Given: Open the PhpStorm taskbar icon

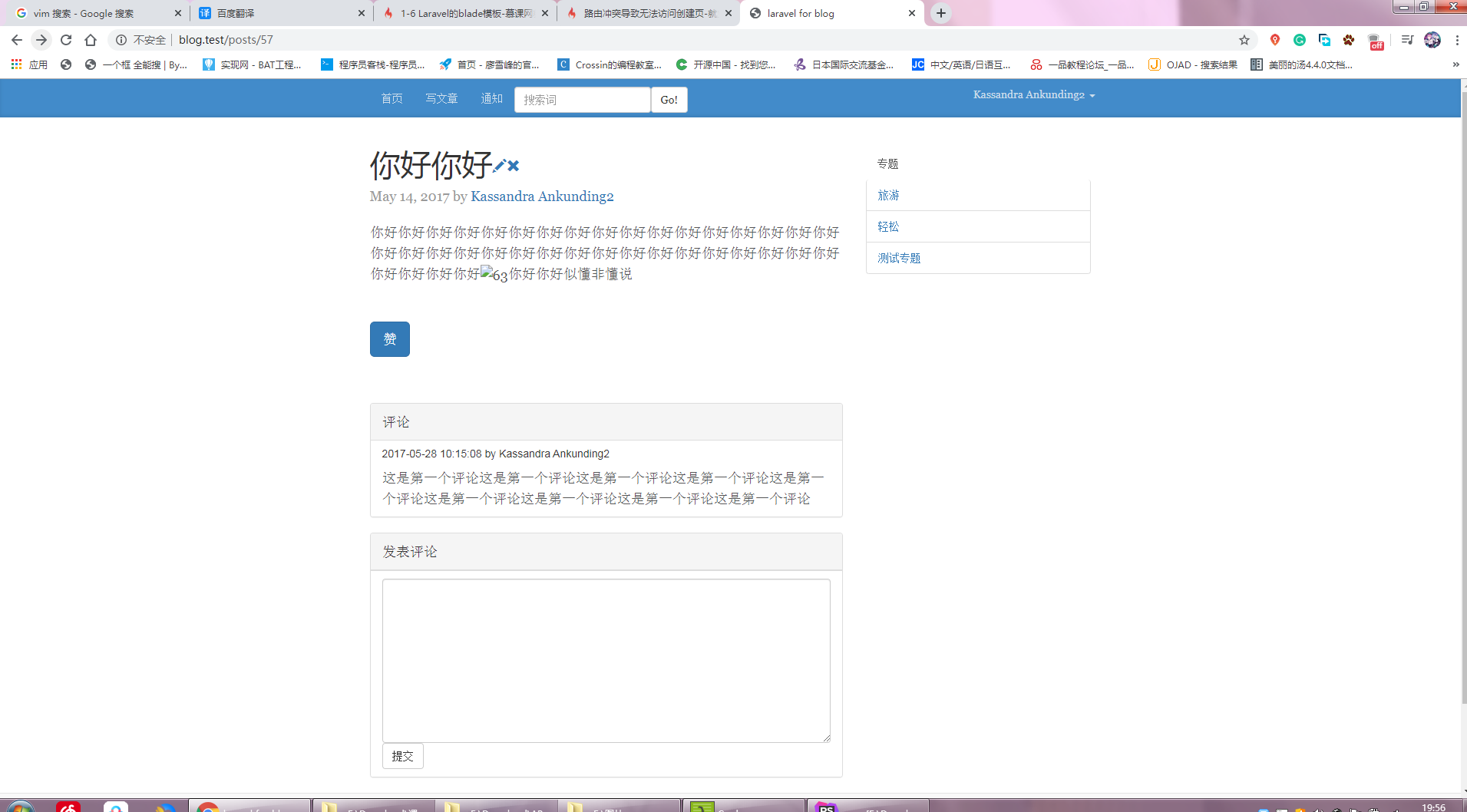Looking at the screenshot, I should tap(826, 807).
